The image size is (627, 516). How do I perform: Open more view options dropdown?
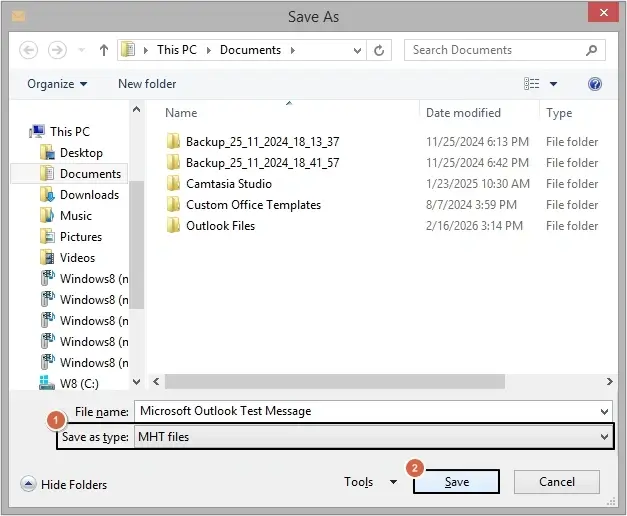553,84
